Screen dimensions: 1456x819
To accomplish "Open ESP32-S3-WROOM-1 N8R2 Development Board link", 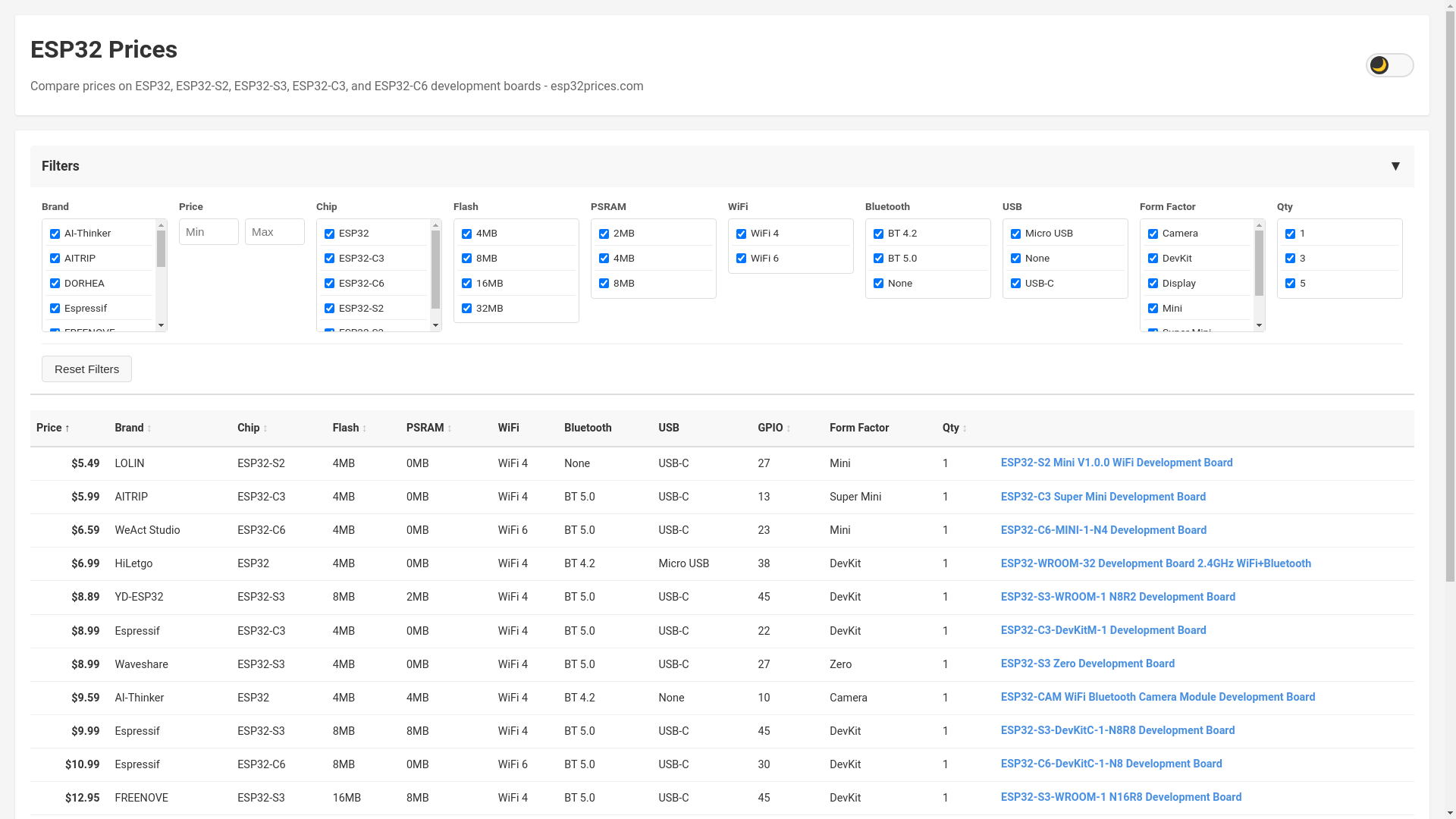I will 1118,597.
